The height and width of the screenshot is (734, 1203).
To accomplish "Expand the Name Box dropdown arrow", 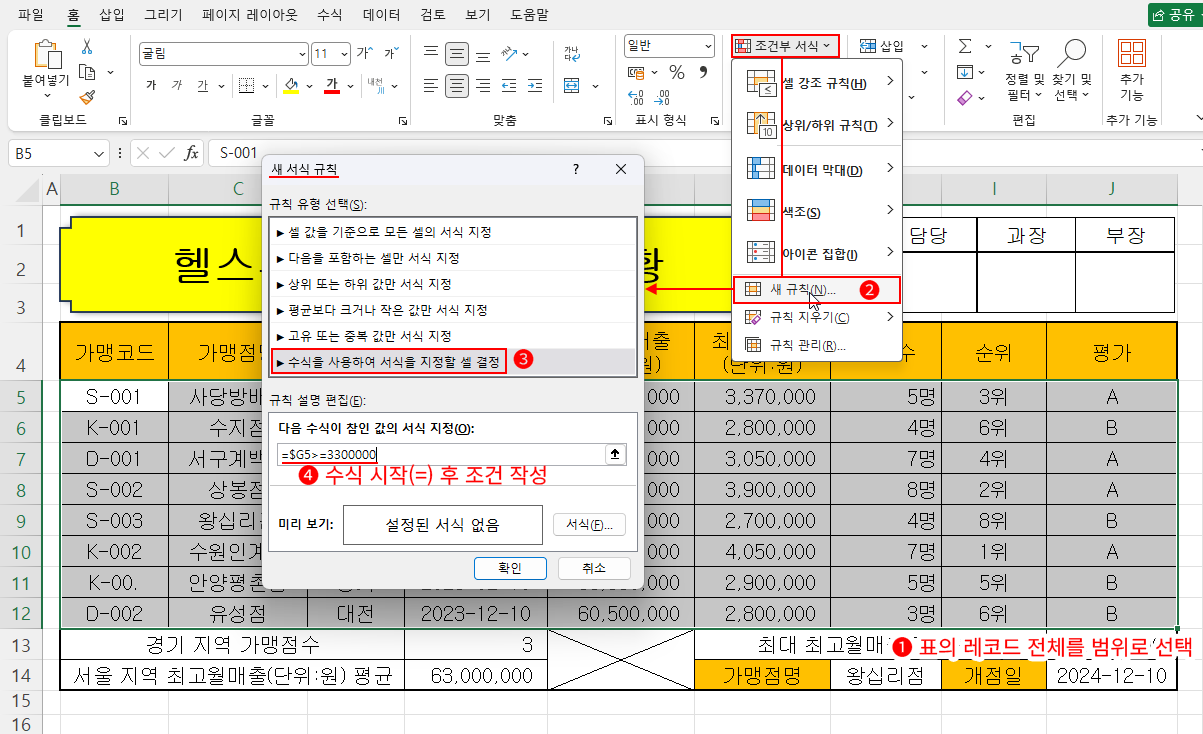I will (99, 153).
